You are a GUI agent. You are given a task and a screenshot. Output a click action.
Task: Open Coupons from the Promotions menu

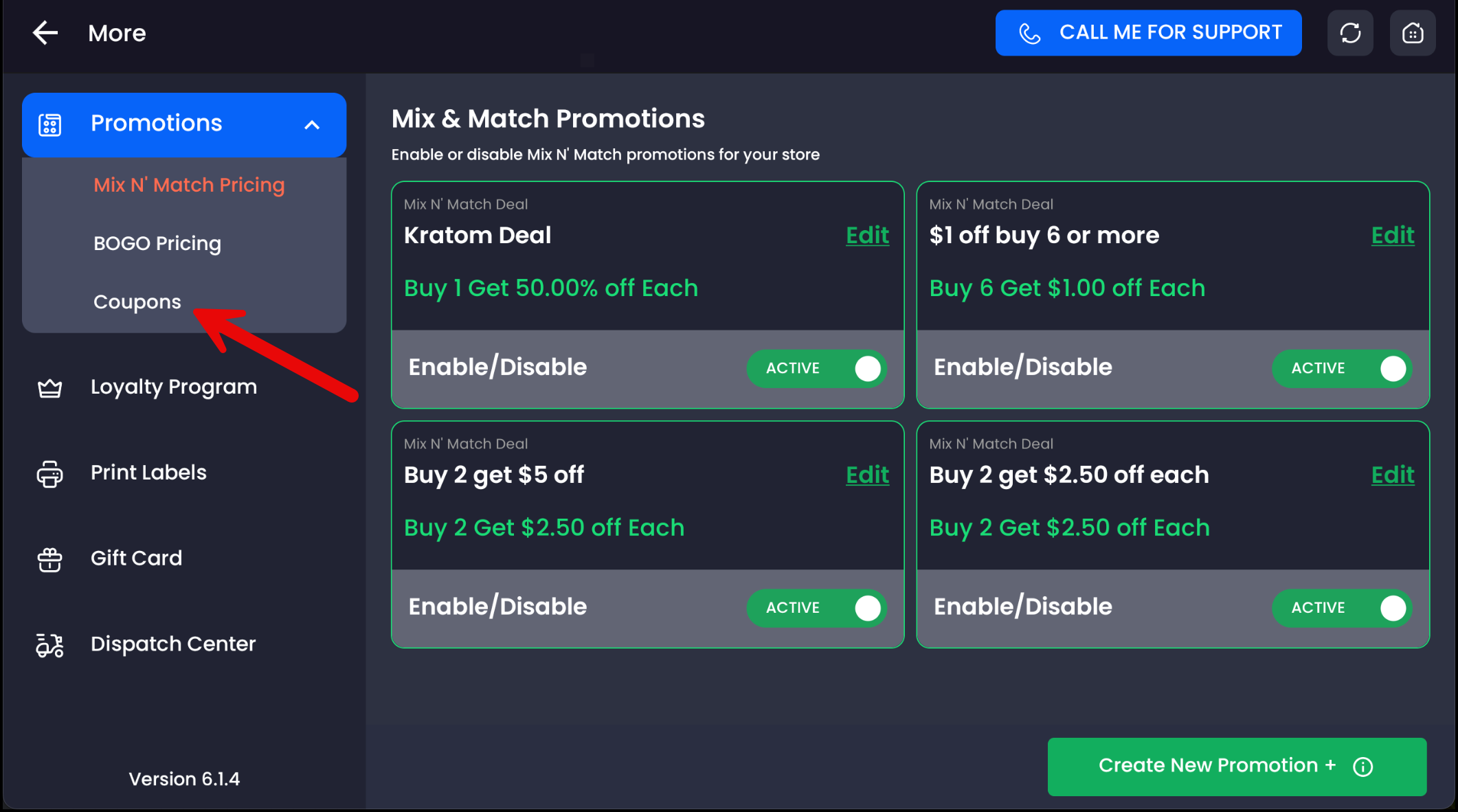(x=137, y=302)
